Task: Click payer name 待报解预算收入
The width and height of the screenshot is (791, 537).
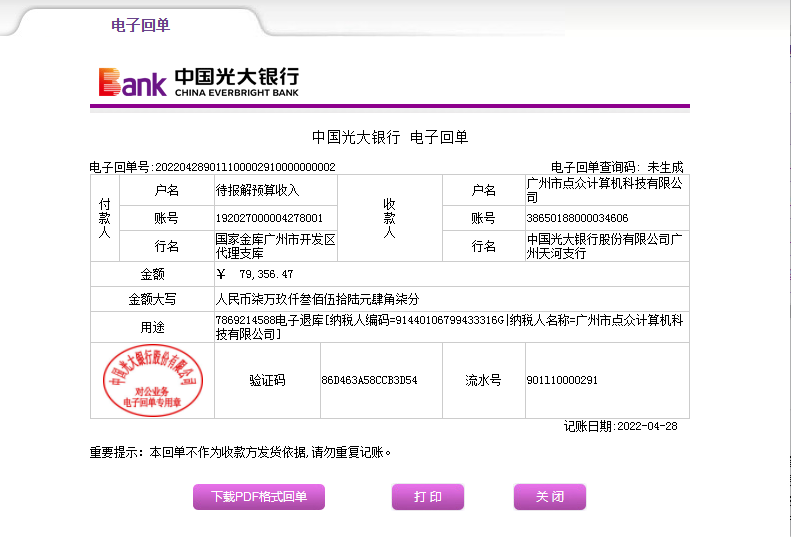Action: point(257,190)
